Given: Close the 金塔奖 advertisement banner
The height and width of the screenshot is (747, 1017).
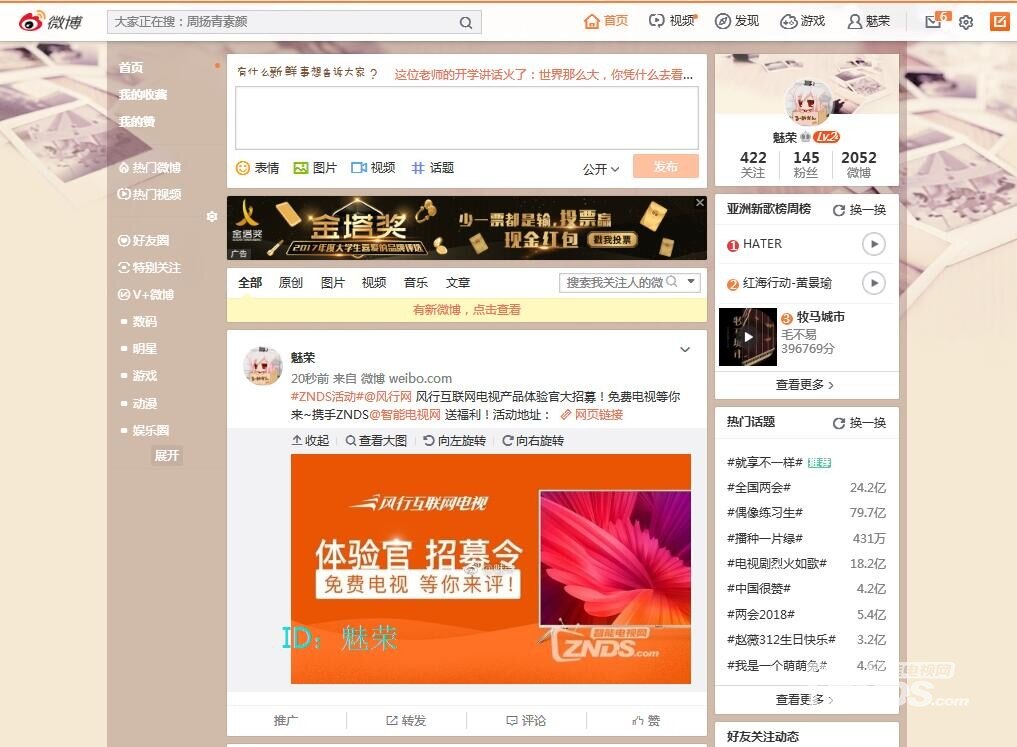Looking at the screenshot, I should pyautogui.click(x=700, y=203).
